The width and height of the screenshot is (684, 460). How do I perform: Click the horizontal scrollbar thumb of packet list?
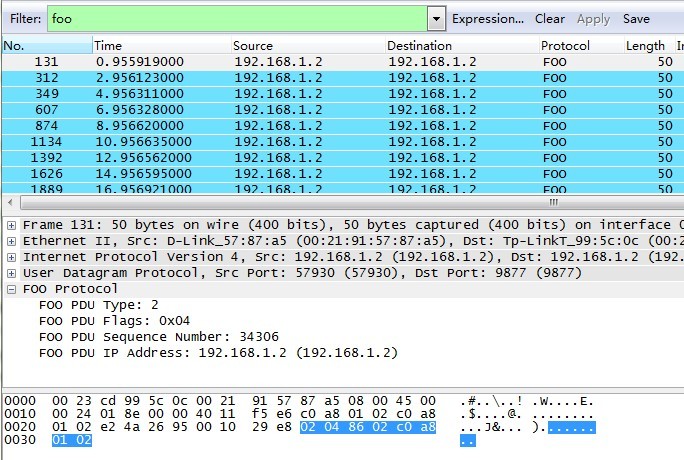(352, 202)
